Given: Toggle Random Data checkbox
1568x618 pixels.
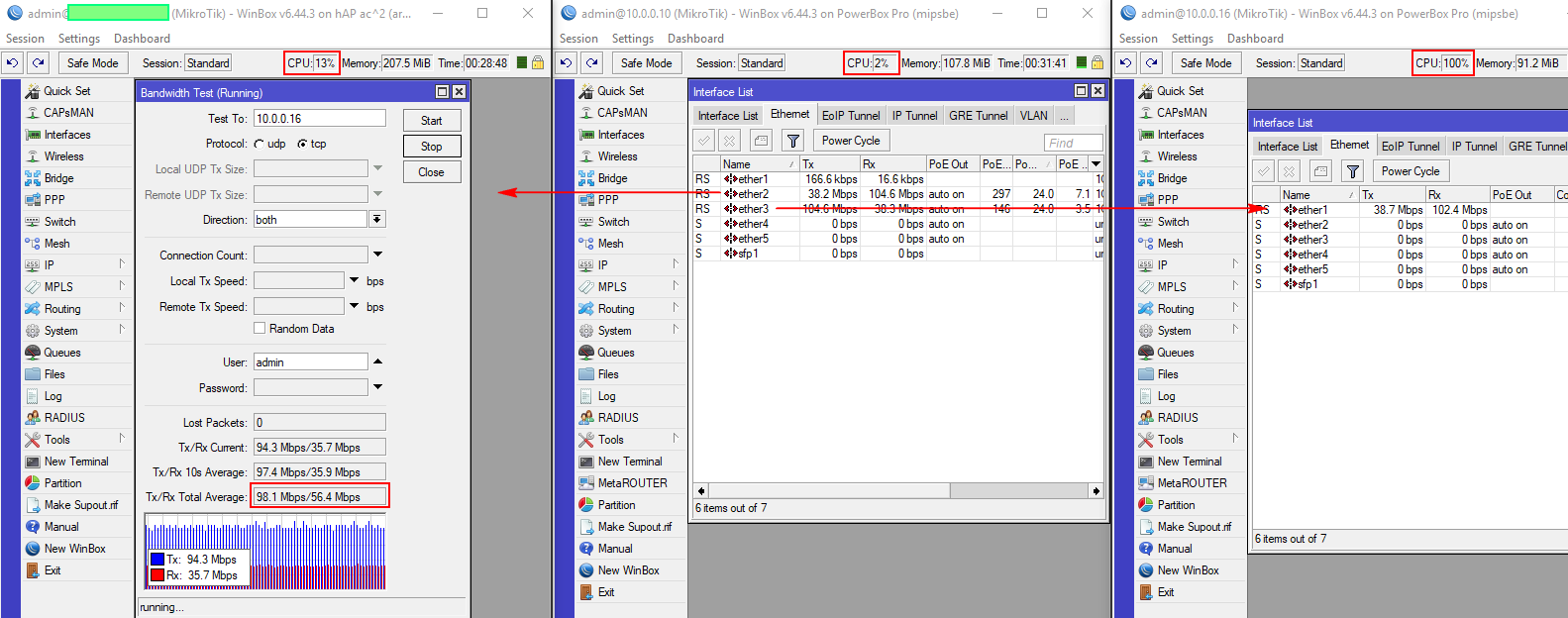Looking at the screenshot, I should pyautogui.click(x=260, y=328).
